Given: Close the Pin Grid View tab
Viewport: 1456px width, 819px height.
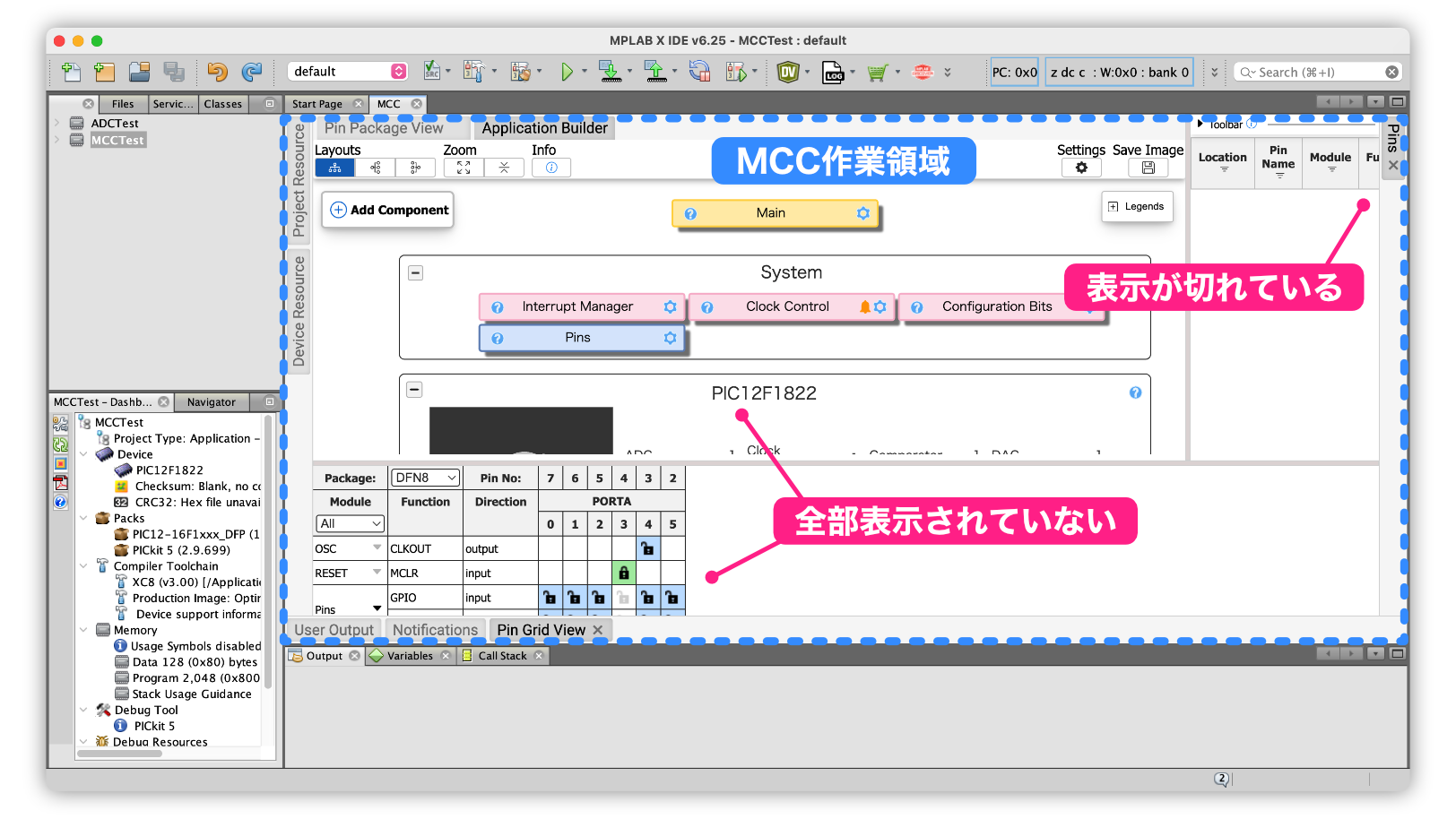Looking at the screenshot, I should 598,630.
